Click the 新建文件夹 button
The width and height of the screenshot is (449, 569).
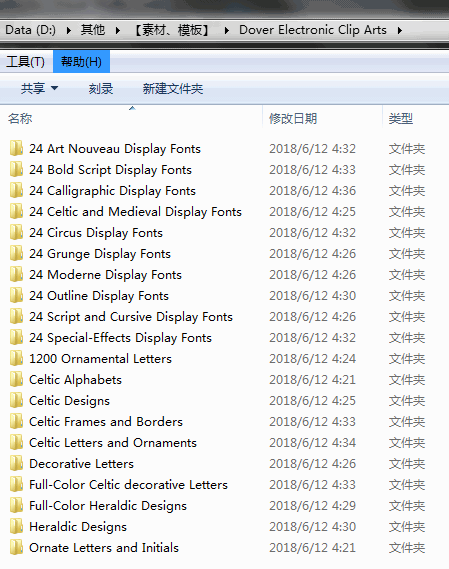tap(173, 89)
